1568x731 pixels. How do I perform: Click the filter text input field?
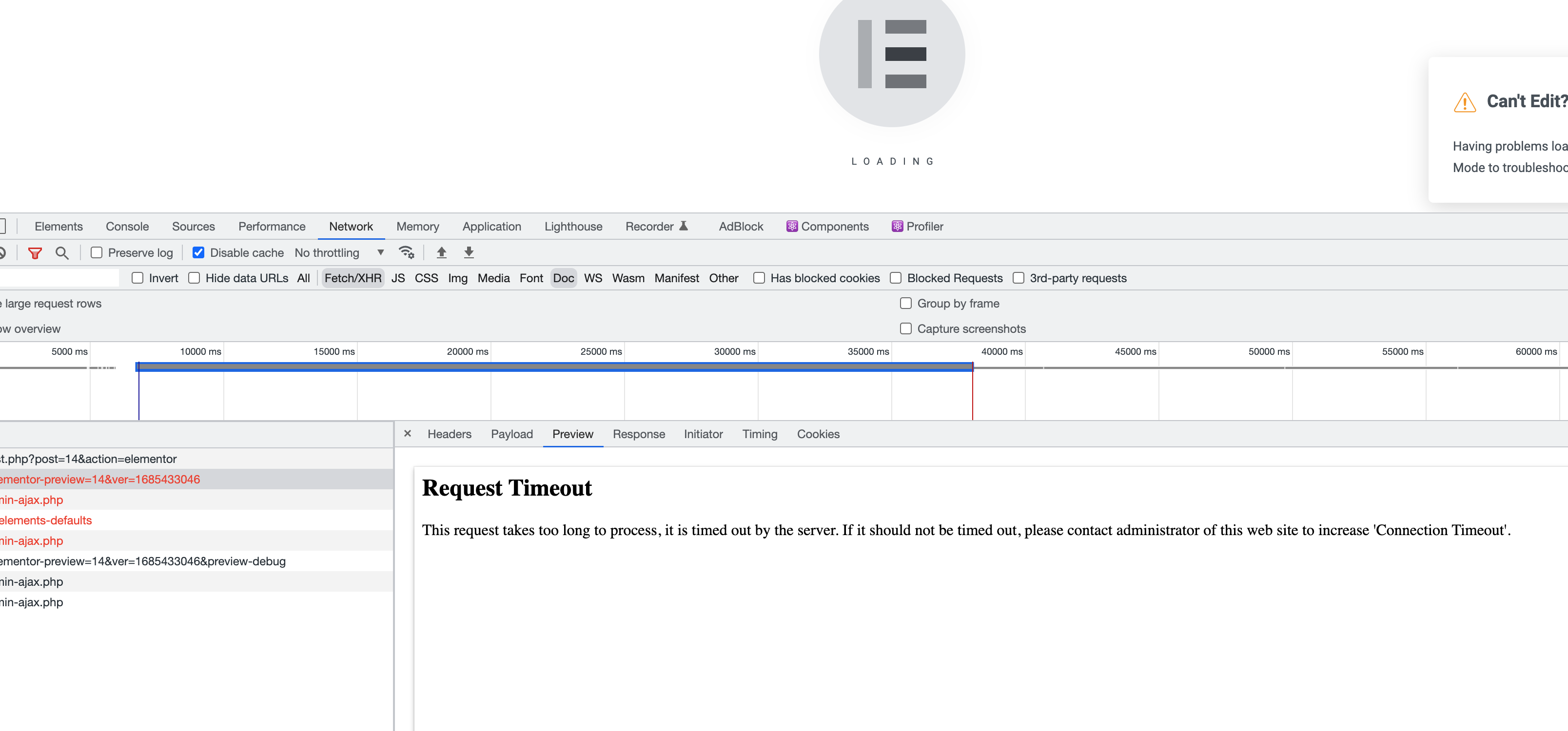coord(58,278)
